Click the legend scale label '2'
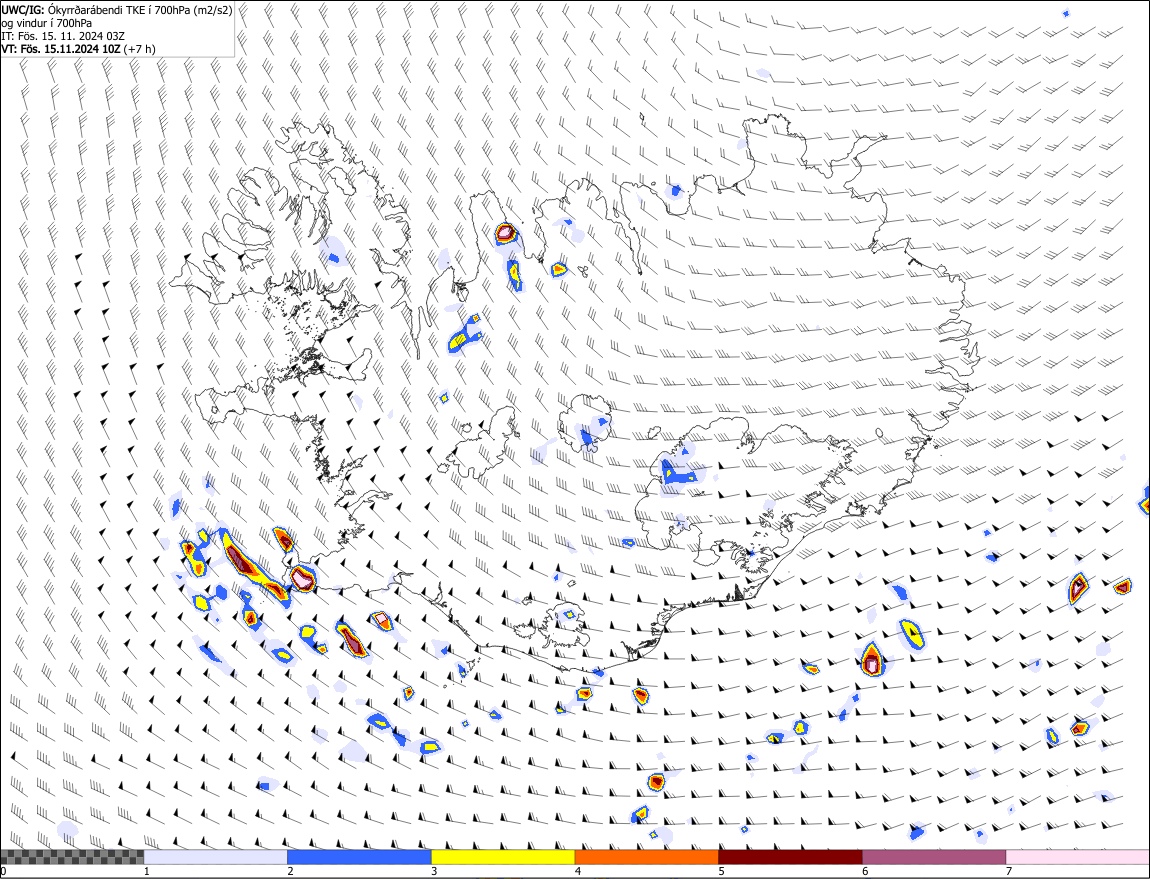 tap(290, 872)
